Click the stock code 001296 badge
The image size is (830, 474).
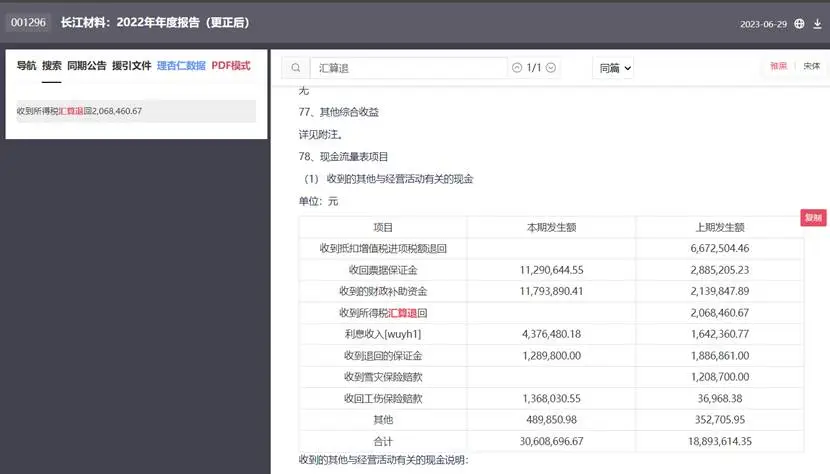click(x=28, y=22)
